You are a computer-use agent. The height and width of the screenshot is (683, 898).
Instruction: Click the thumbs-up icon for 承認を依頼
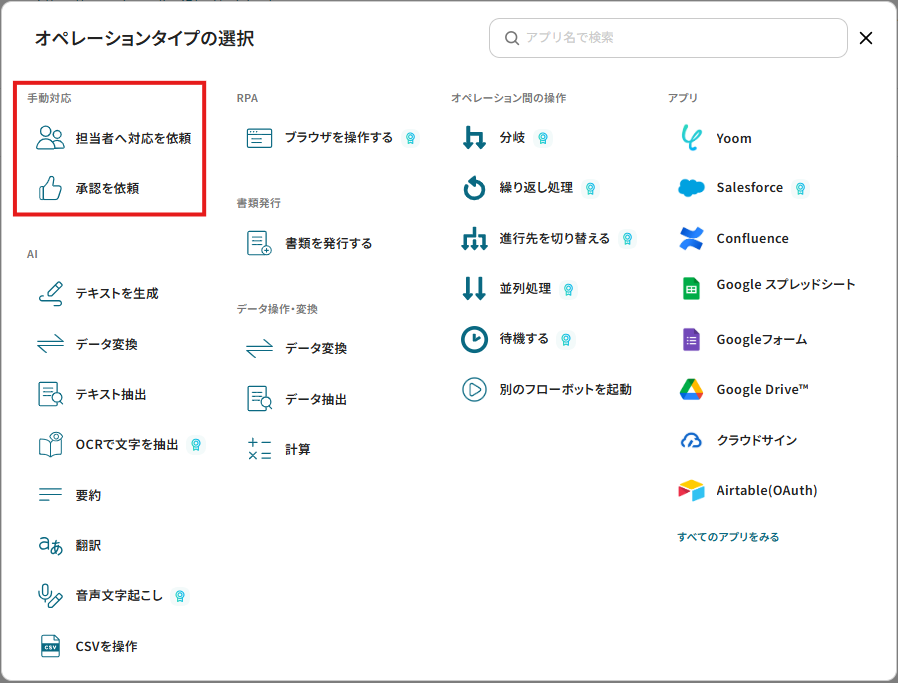coord(50,188)
